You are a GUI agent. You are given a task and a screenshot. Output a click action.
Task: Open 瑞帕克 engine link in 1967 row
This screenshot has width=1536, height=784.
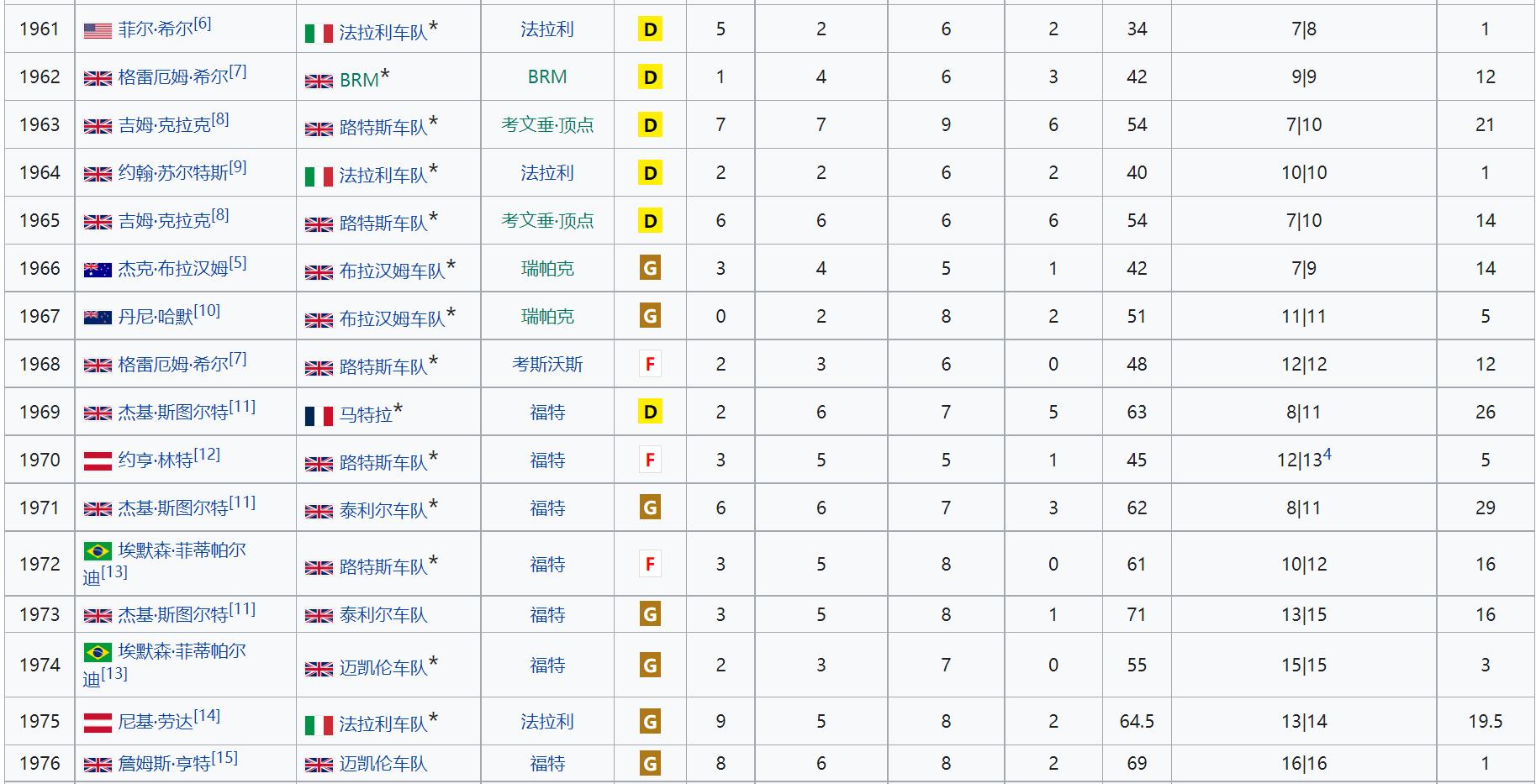pos(547,317)
